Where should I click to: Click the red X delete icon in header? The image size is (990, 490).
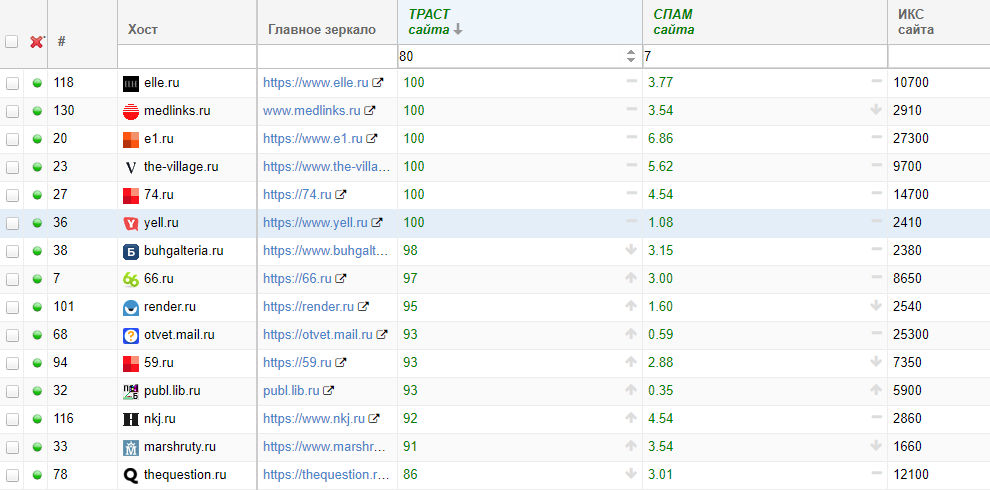tap(37, 42)
